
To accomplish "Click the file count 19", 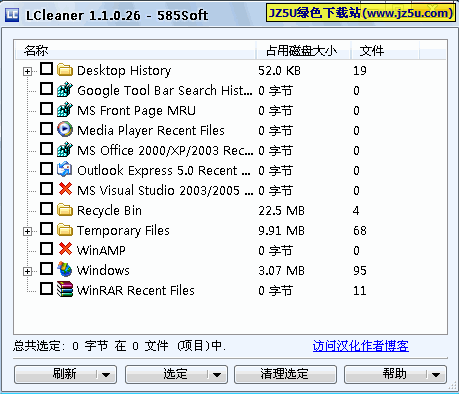I will pos(360,70).
